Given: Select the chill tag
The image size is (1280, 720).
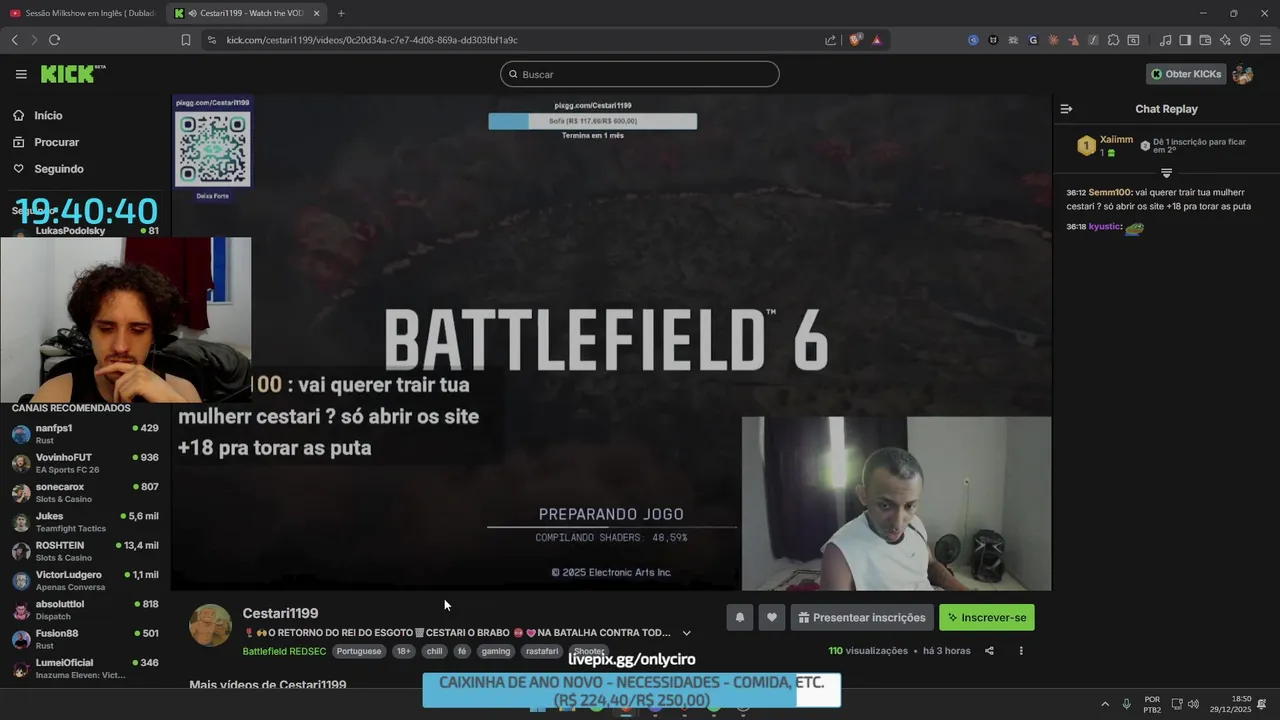Looking at the screenshot, I should pos(434,651).
